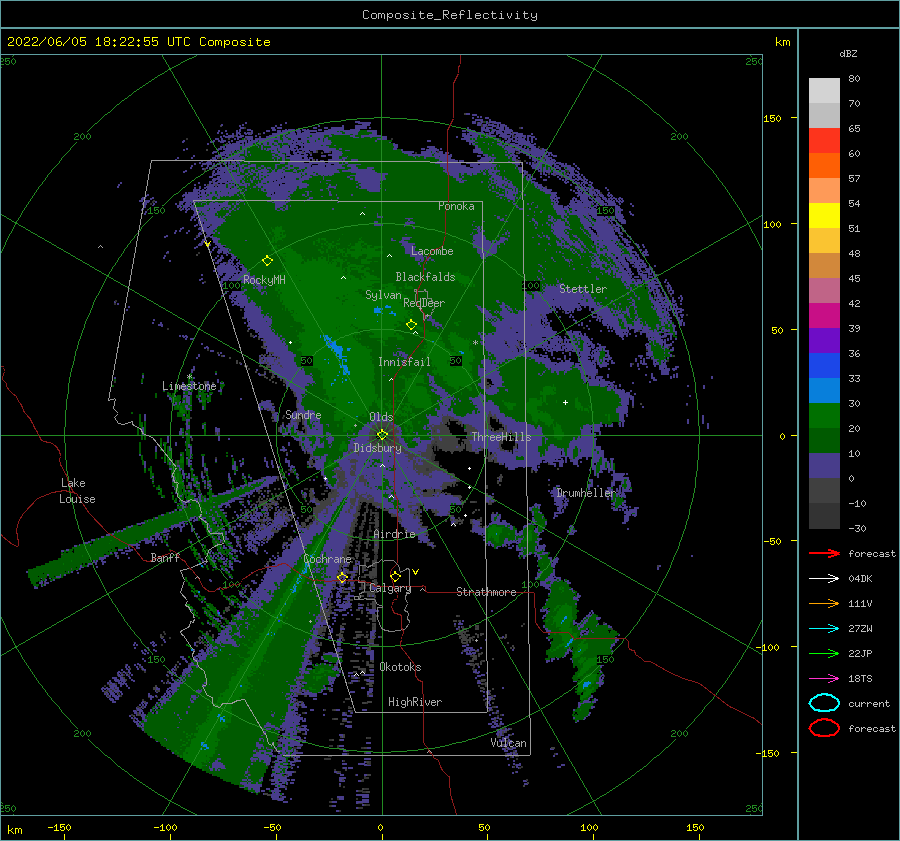
Task: Click the cyan current ellipse in legend
Action: [x=824, y=703]
